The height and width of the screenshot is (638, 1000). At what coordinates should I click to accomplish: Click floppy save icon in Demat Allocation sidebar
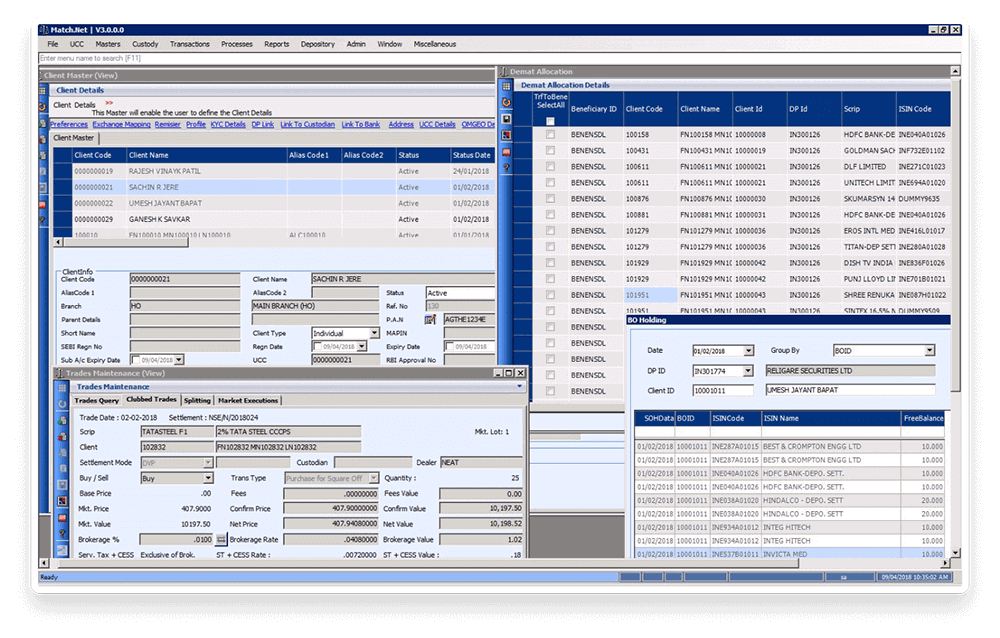pyautogui.click(x=506, y=119)
